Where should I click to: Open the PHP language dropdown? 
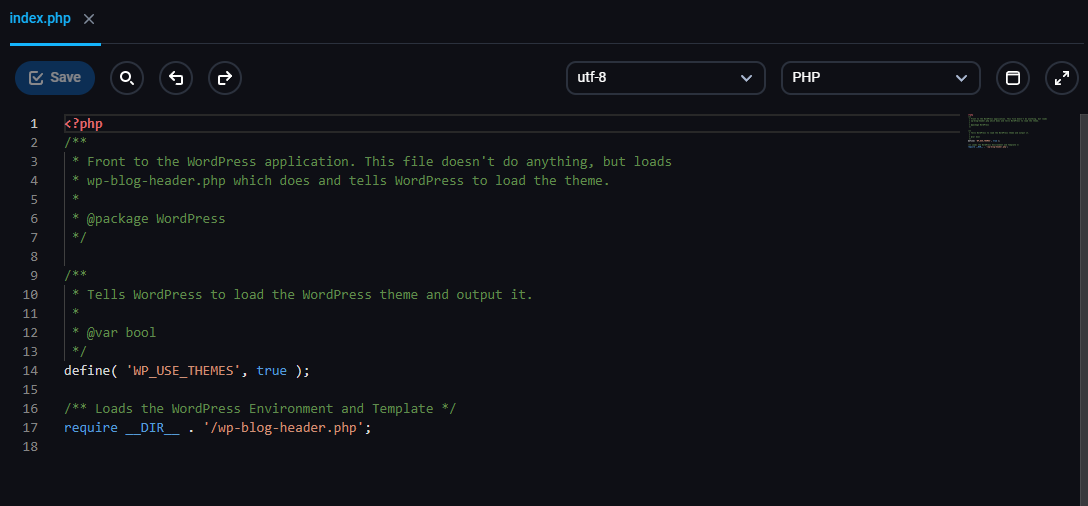pyautogui.click(x=881, y=78)
